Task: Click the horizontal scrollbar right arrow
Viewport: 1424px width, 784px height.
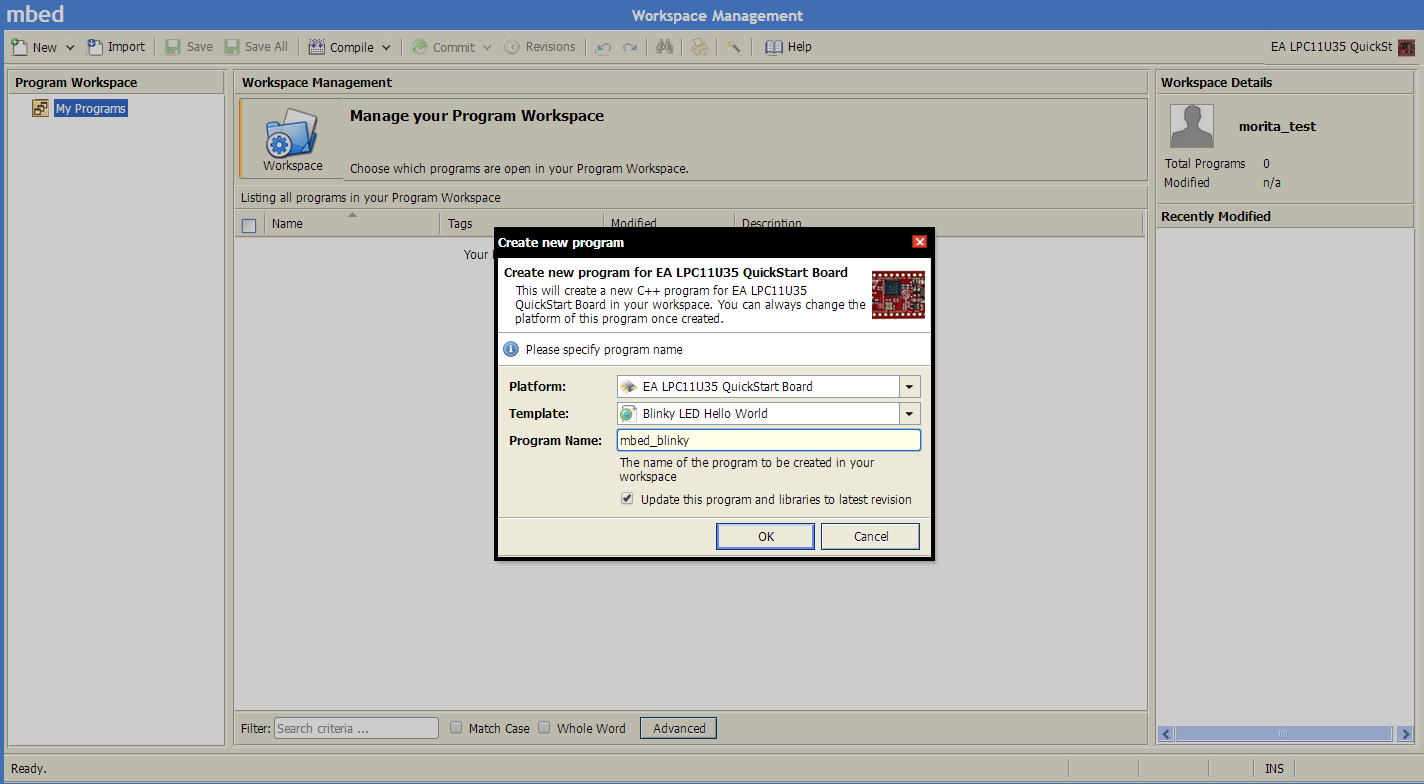Action: tap(1405, 734)
